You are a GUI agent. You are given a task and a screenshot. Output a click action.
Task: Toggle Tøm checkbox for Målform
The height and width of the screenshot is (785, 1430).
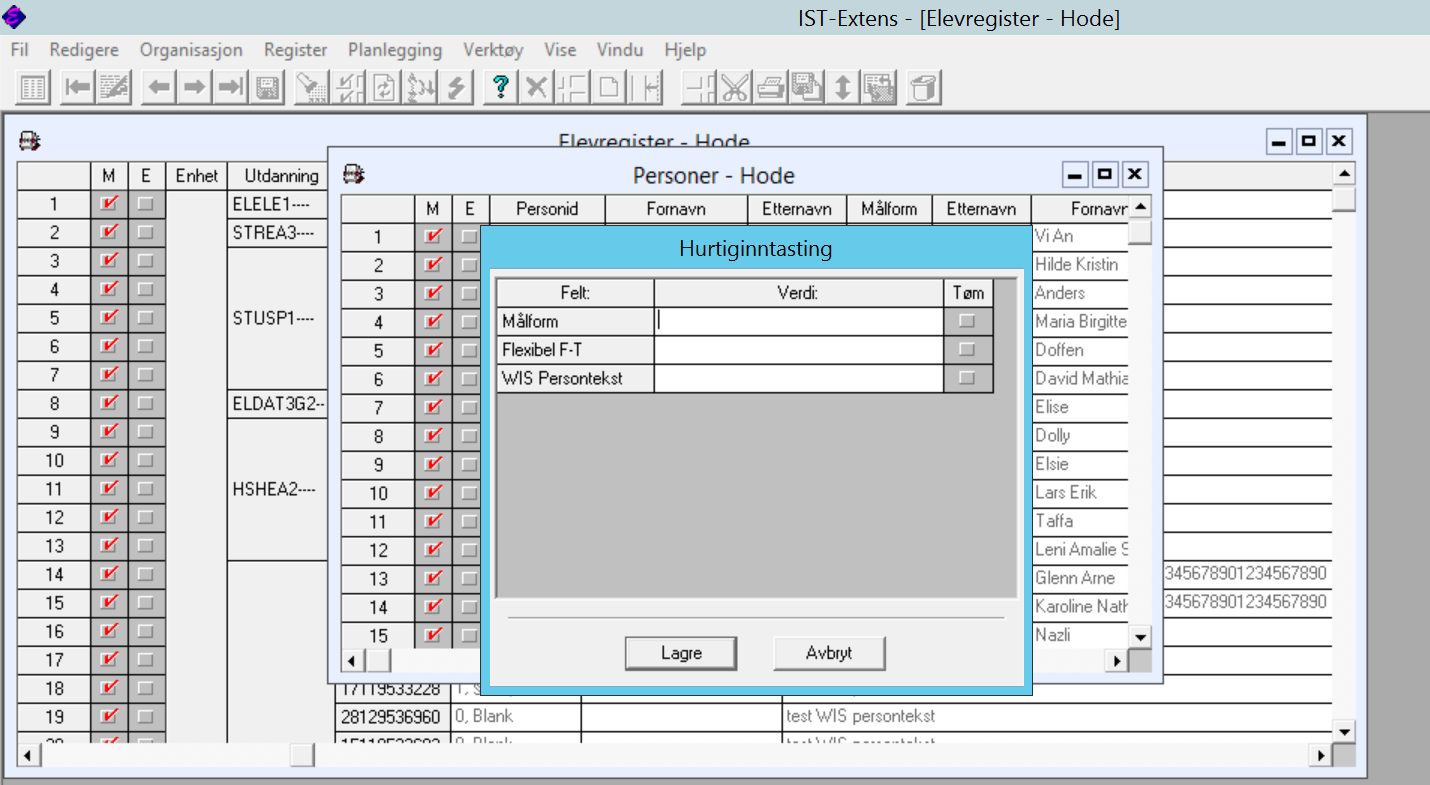967,322
